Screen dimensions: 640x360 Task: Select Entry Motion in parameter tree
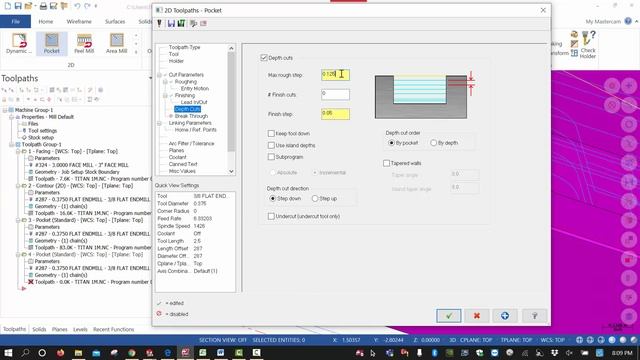195,89
